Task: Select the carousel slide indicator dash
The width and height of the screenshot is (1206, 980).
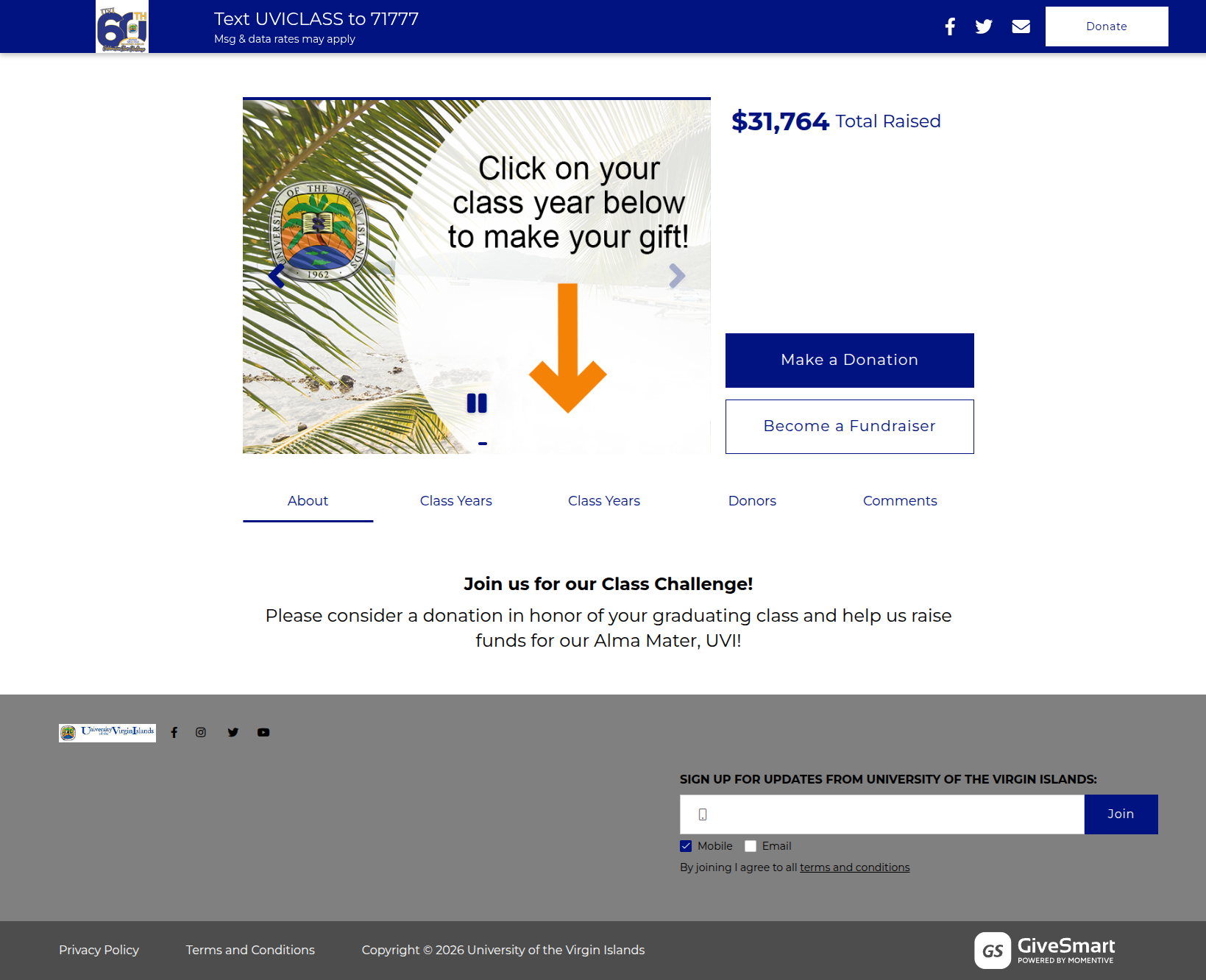Action: point(483,444)
